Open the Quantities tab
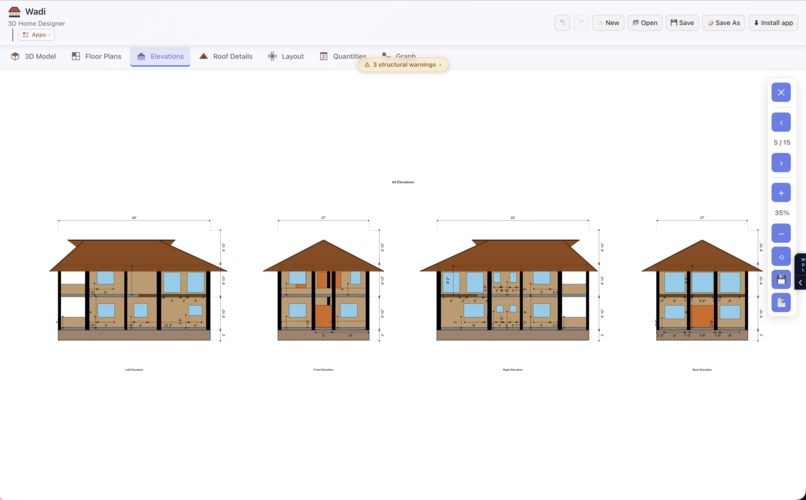The height and width of the screenshot is (500, 806). (343, 57)
